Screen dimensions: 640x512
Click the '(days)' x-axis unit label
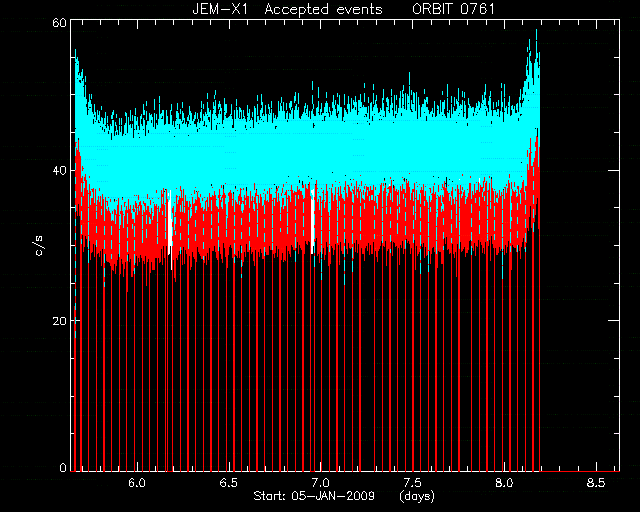(x=417, y=496)
